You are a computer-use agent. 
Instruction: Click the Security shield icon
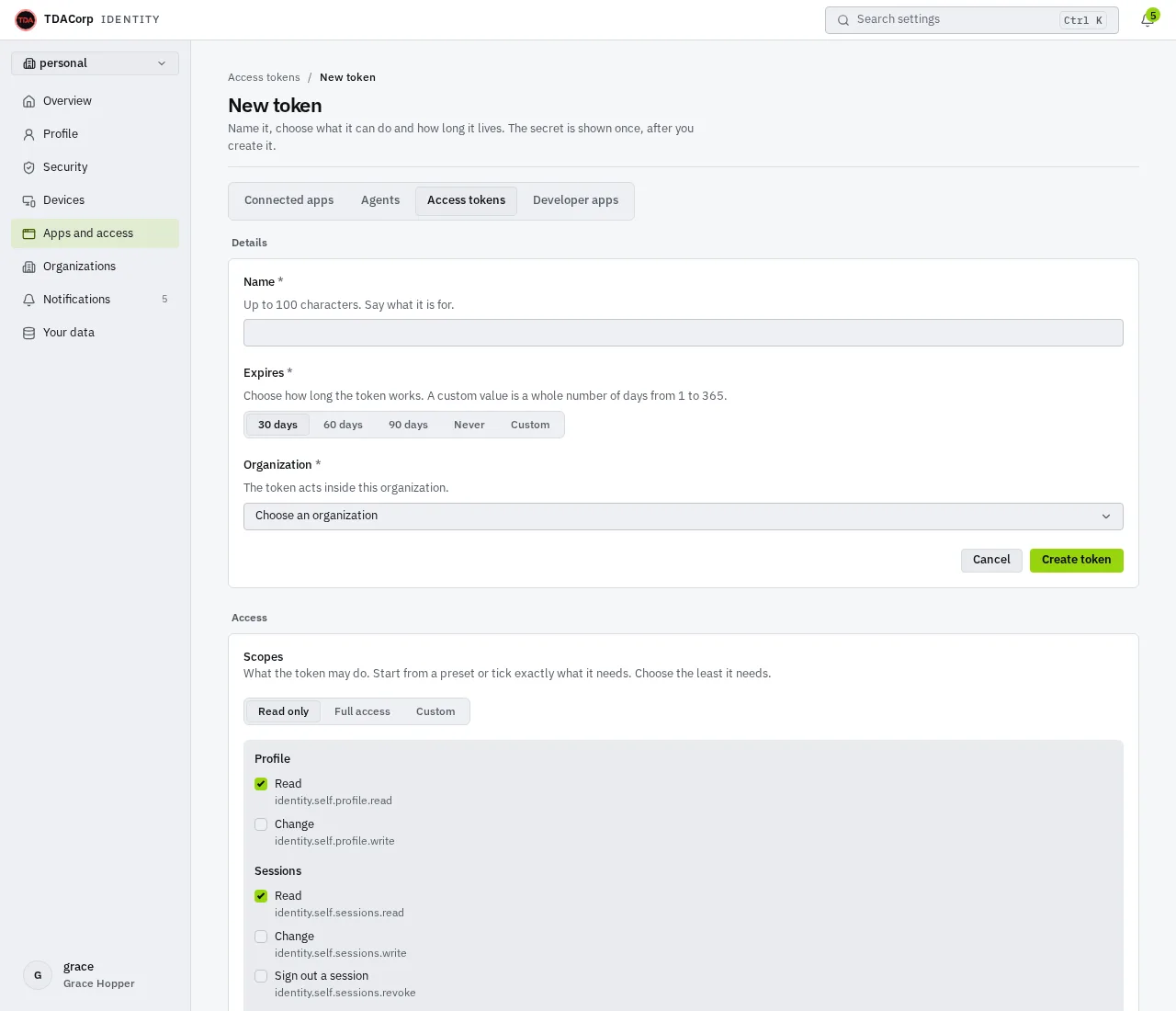click(29, 167)
